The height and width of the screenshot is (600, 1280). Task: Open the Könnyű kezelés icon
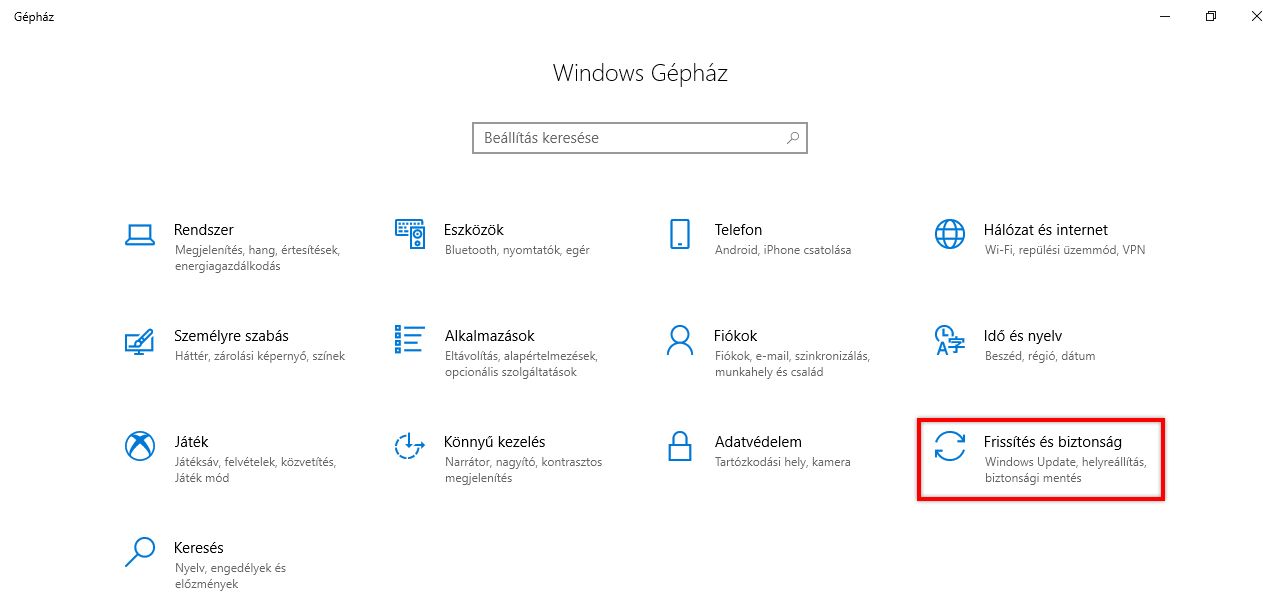[x=410, y=446]
